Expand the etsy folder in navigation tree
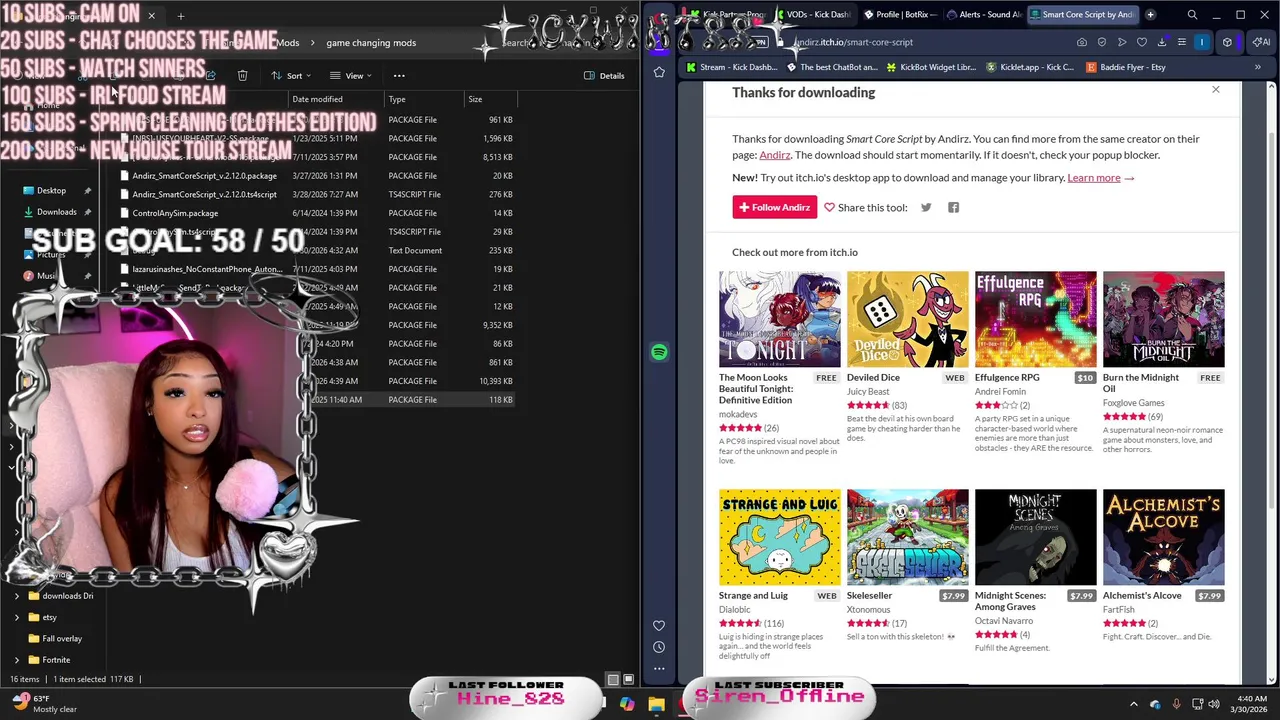 (x=17, y=617)
